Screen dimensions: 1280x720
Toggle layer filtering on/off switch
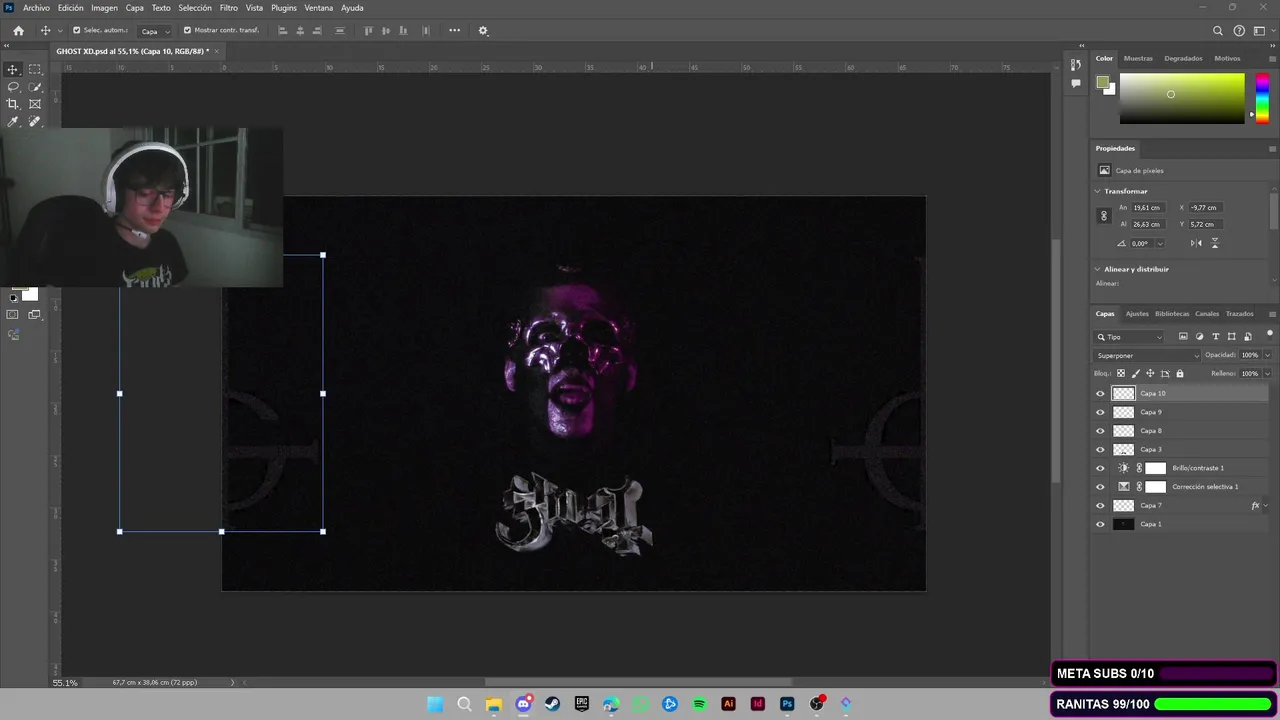pos(1270,334)
